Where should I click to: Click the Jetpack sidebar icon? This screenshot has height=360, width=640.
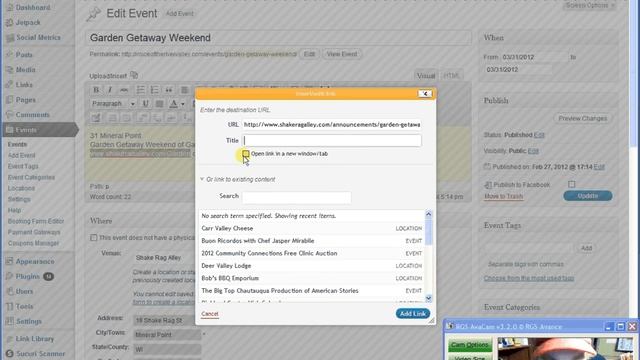coord(9,22)
